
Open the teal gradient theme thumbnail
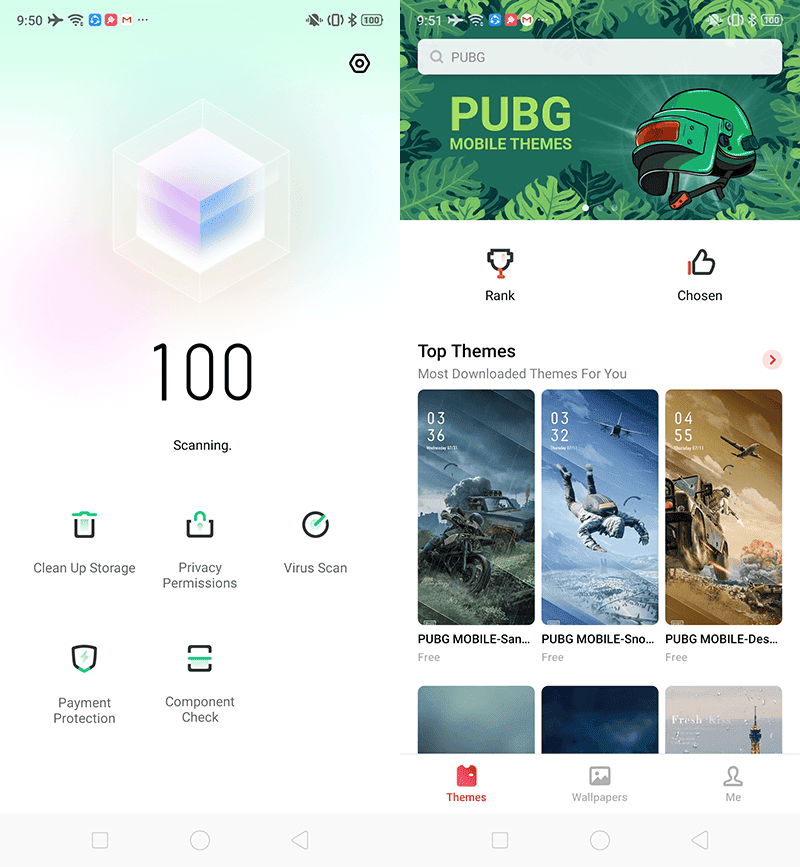click(x=476, y=719)
